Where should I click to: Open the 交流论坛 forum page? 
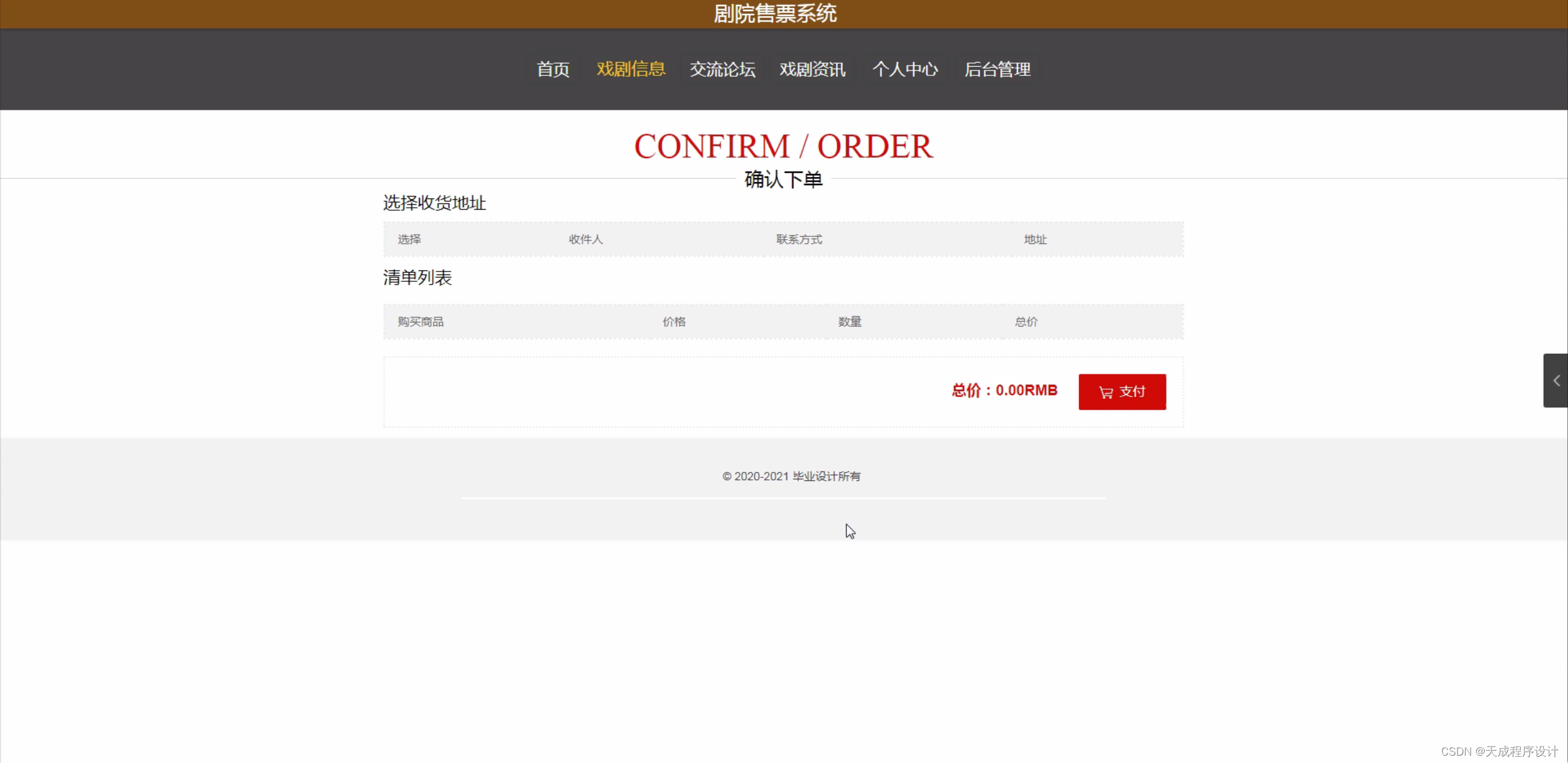point(722,69)
